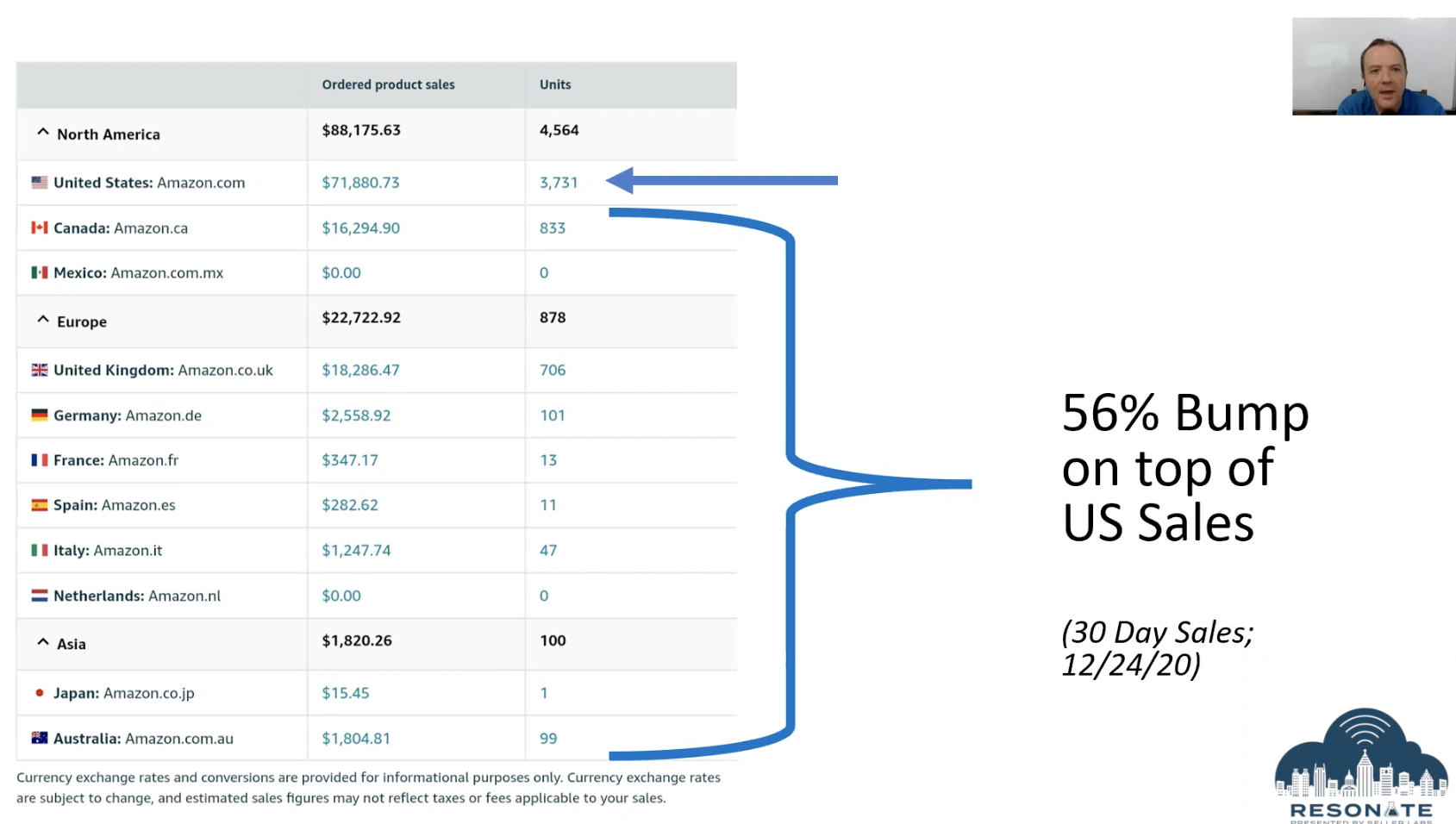Open United Kingdom 706 units link
The width and height of the screenshot is (1456, 824).
click(x=553, y=370)
